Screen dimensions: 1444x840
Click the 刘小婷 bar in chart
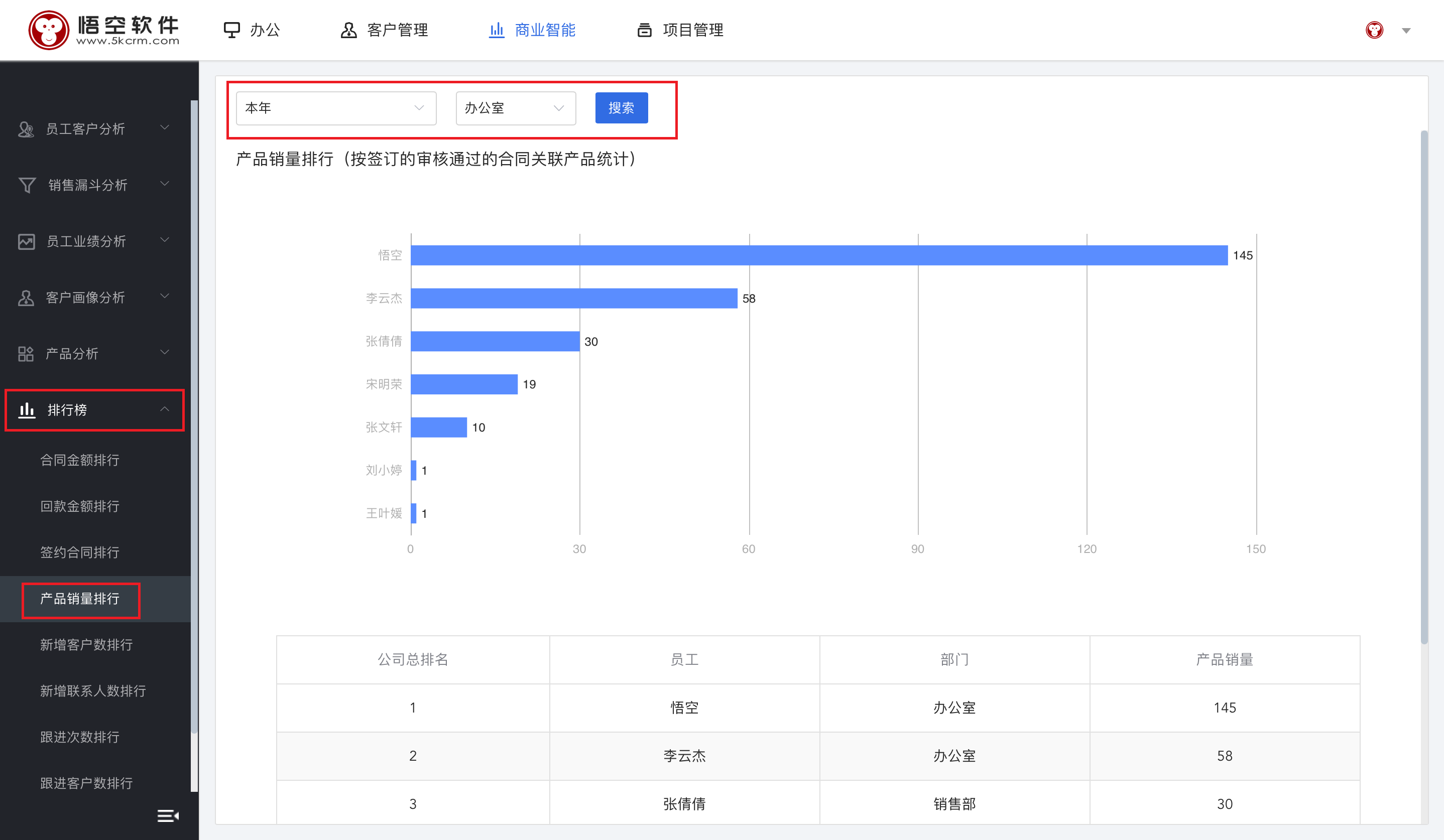[x=414, y=470]
